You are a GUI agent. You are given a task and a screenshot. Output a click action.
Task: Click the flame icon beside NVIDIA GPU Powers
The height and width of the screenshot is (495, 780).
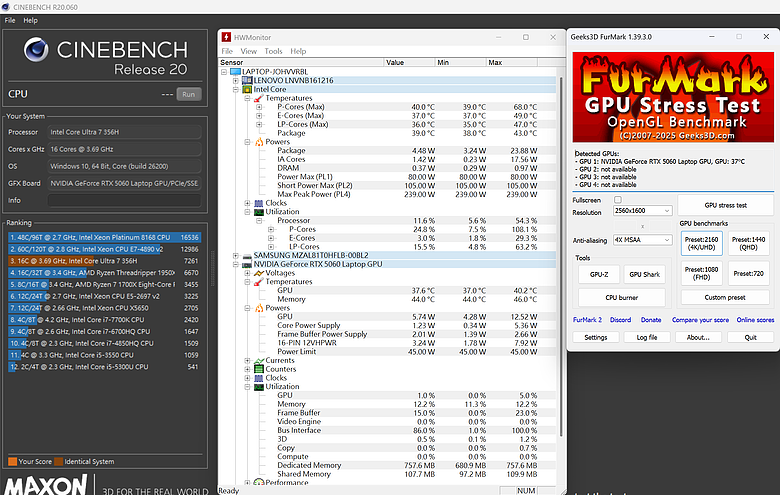(259, 308)
